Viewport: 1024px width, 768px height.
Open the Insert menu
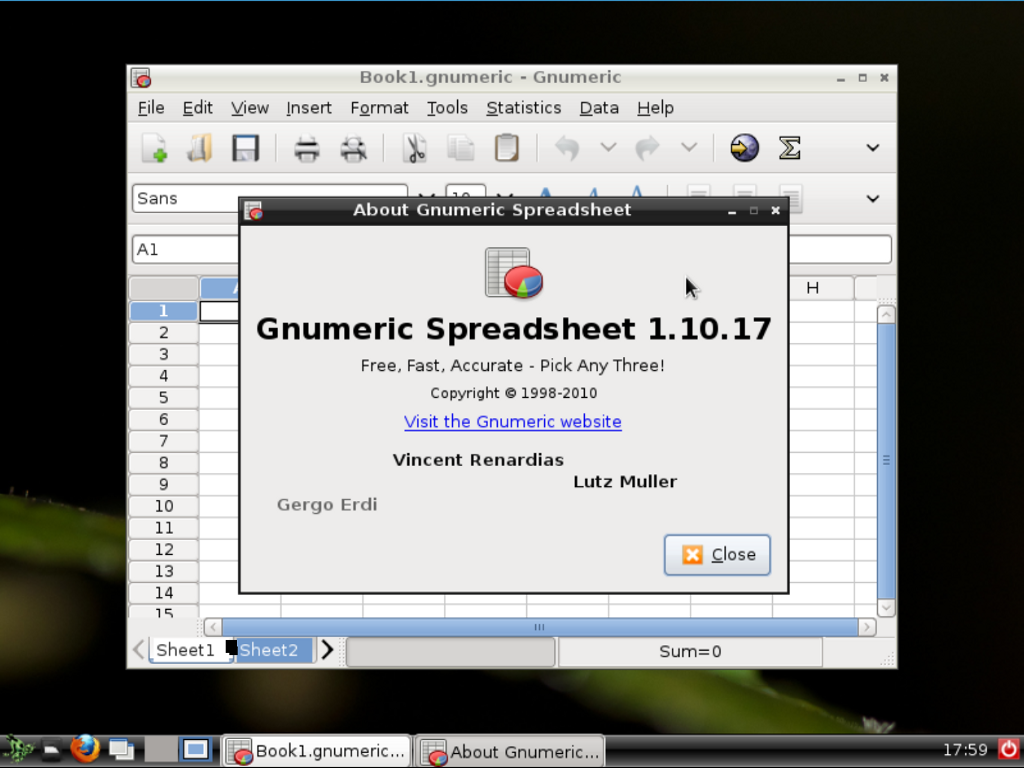309,108
